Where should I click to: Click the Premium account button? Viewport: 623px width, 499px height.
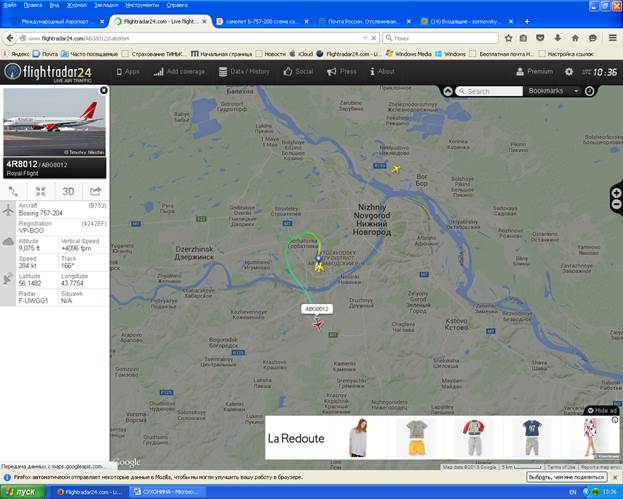click(x=534, y=72)
